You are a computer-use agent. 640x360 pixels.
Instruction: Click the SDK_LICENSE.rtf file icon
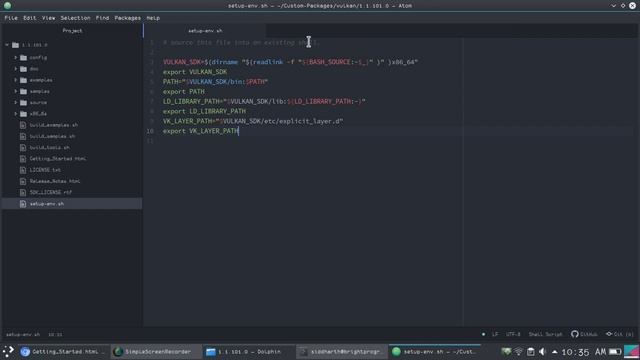tap(23, 192)
